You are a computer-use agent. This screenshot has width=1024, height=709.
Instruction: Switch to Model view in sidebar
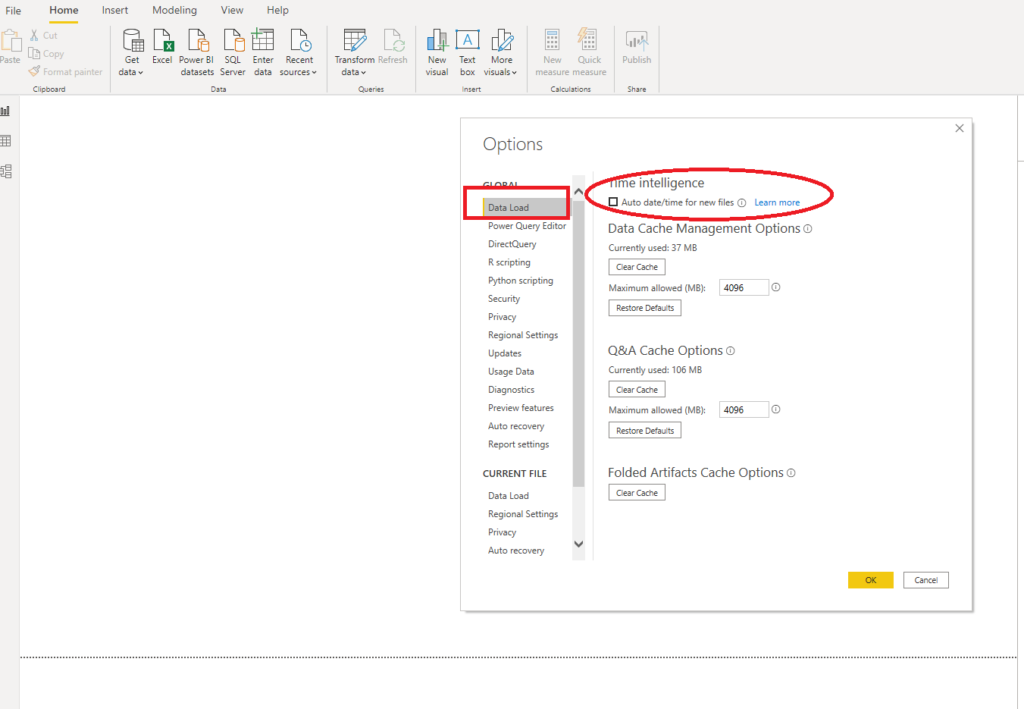(6, 172)
